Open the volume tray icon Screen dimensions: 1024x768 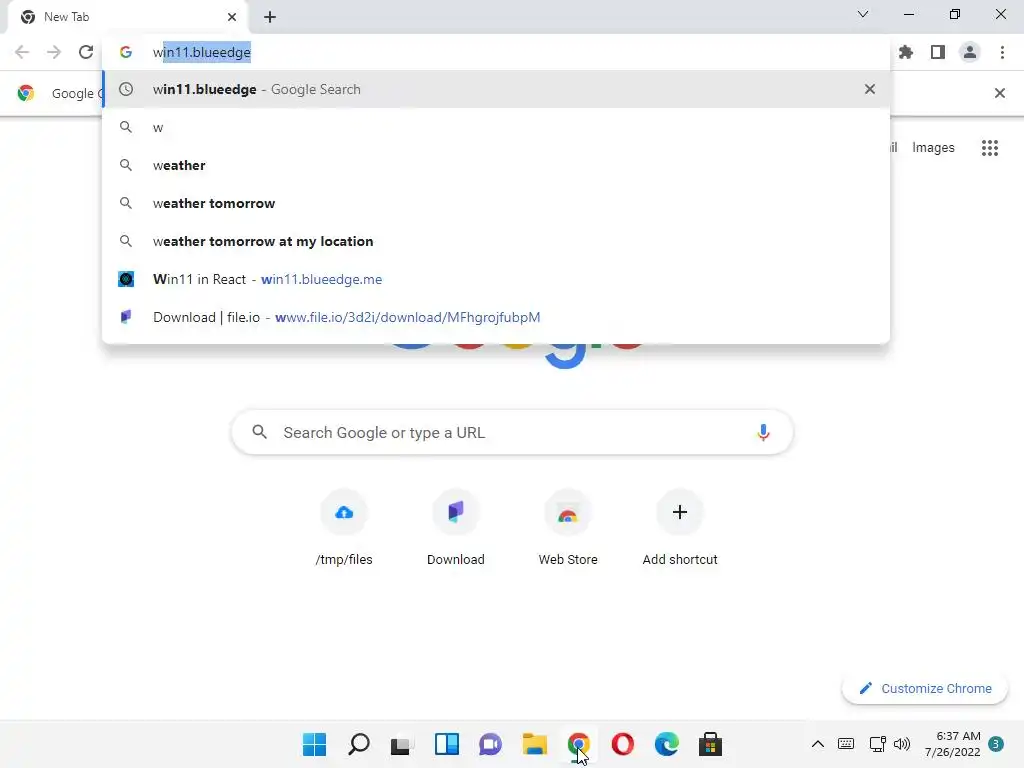point(902,744)
